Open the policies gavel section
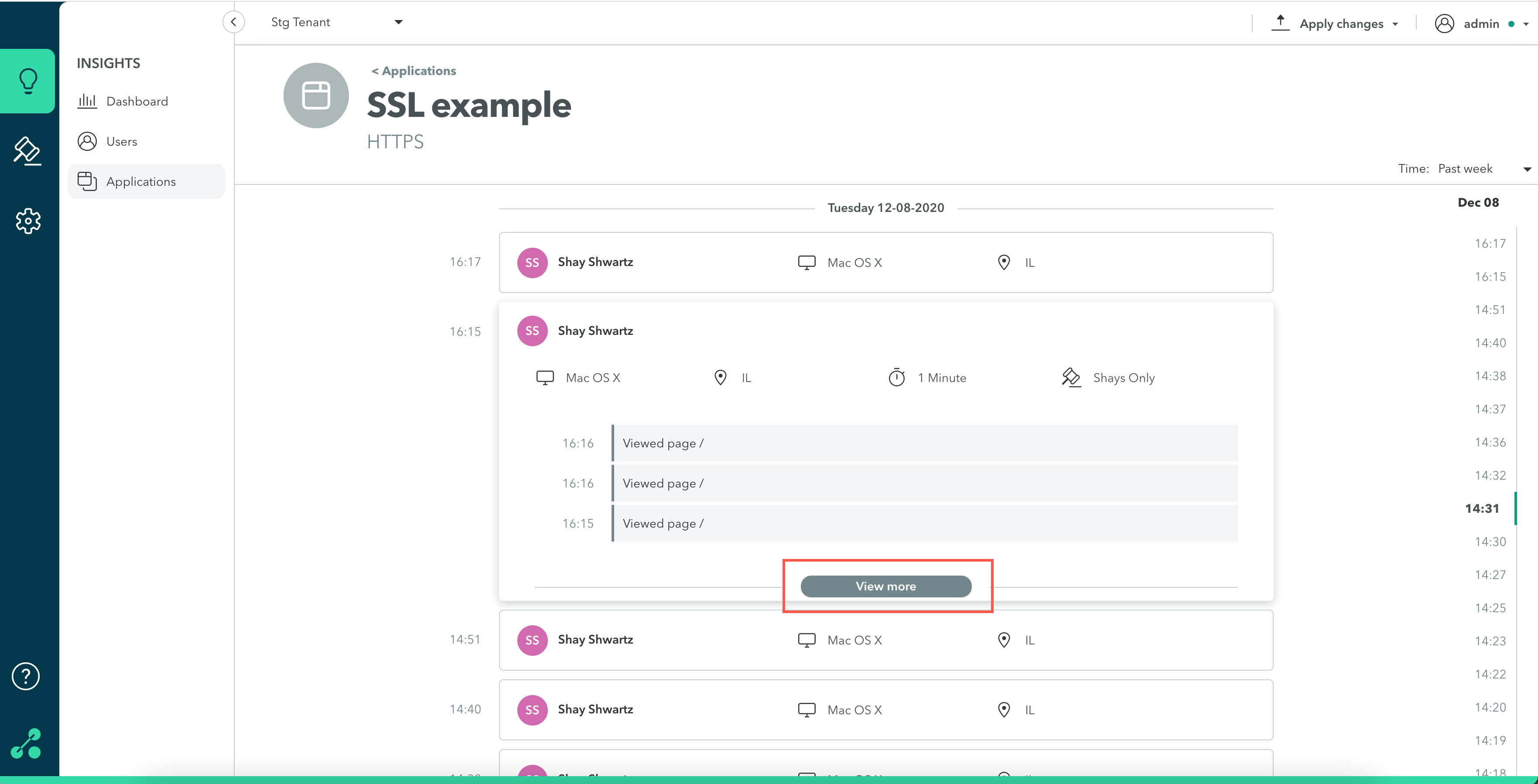The image size is (1538, 784). (27, 151)
